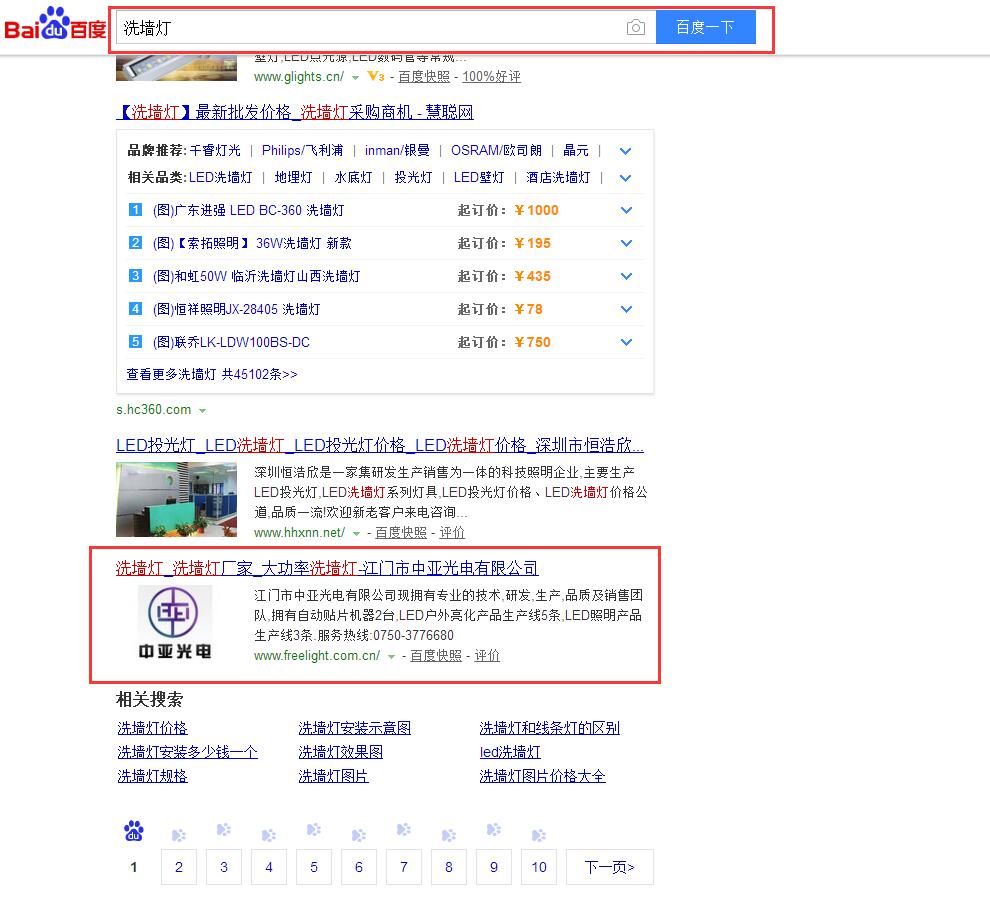Open camera image search in search box
Image resolution: width=990 pixels, height=900 pixels.
coord(636,28)
